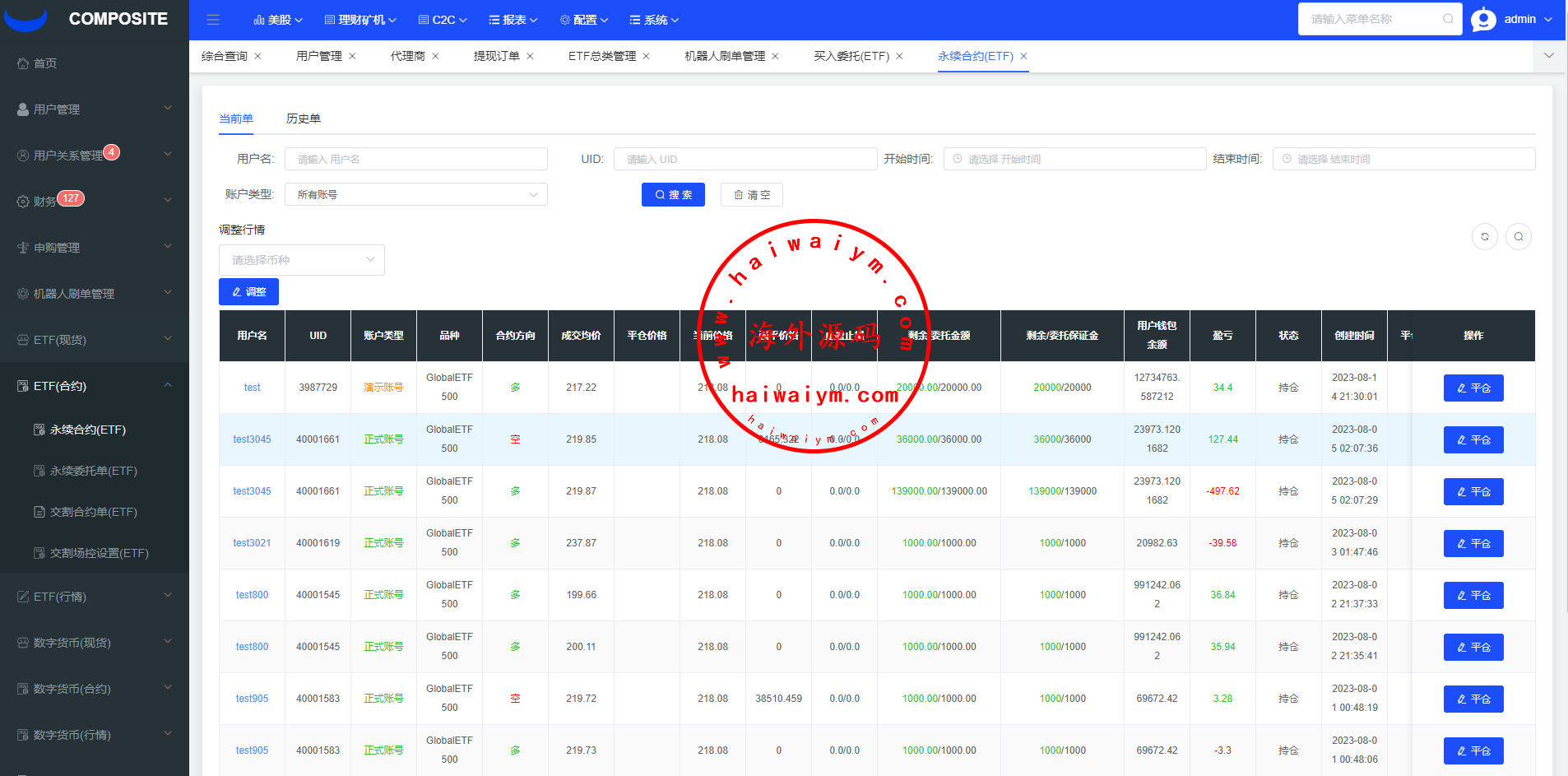Click the round search toggle icon
This screenshot has height=776, width=1568.
(x=1518, y=237)
